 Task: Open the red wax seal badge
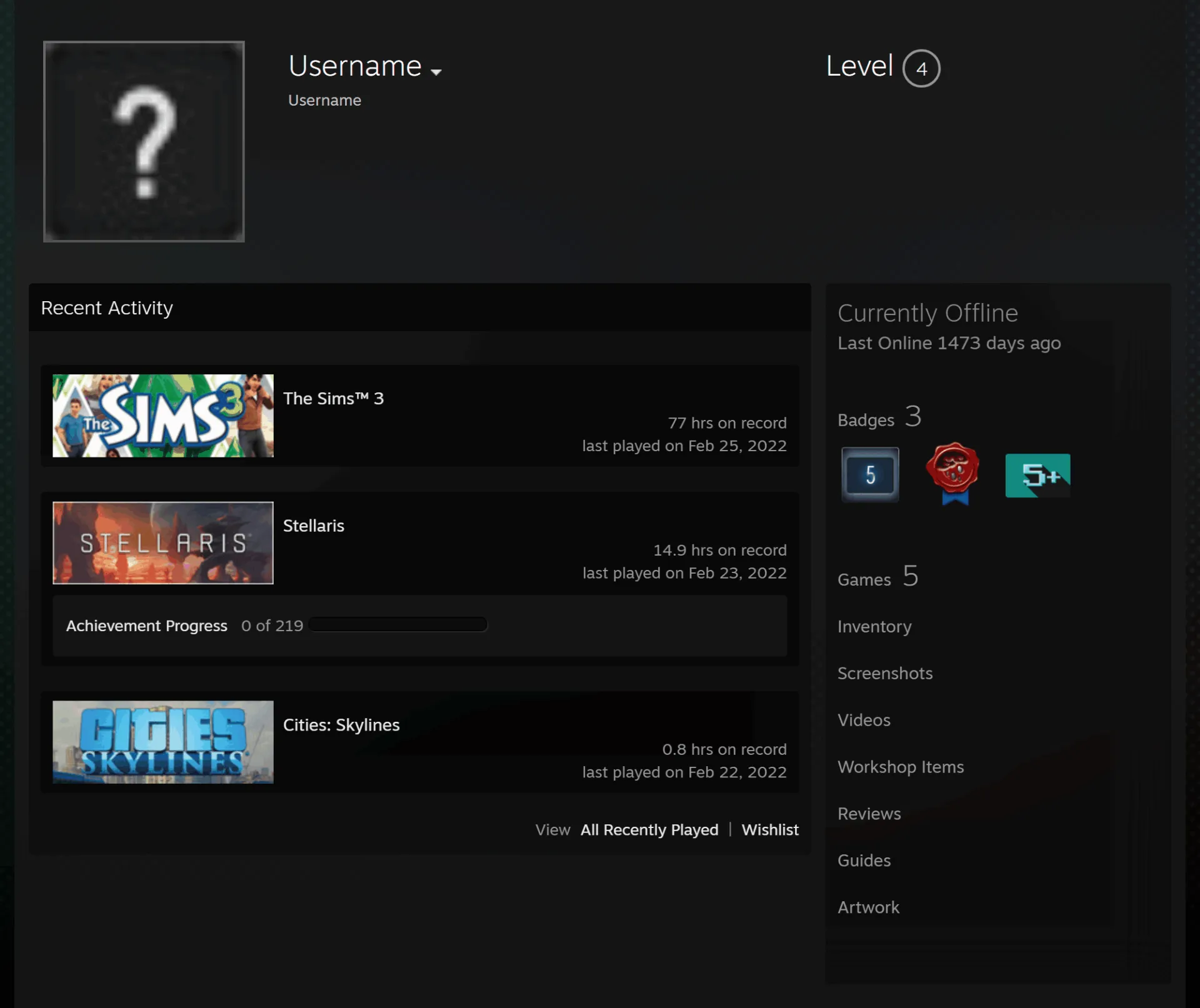[x=952, y=474]
